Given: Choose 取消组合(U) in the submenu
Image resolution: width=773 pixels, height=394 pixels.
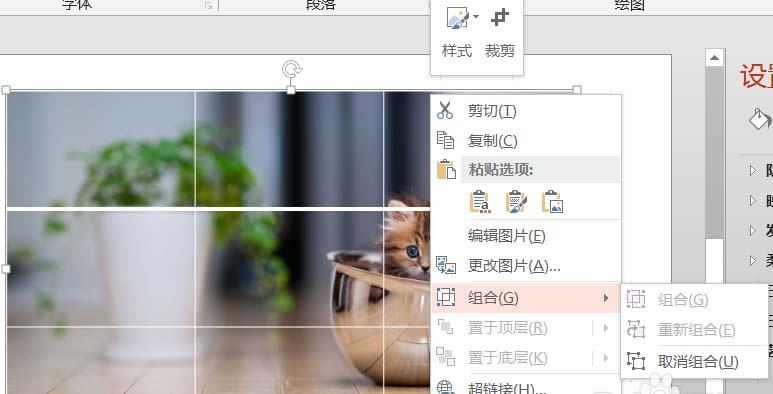Looking at the screenshot, I should tap(695, 362).
